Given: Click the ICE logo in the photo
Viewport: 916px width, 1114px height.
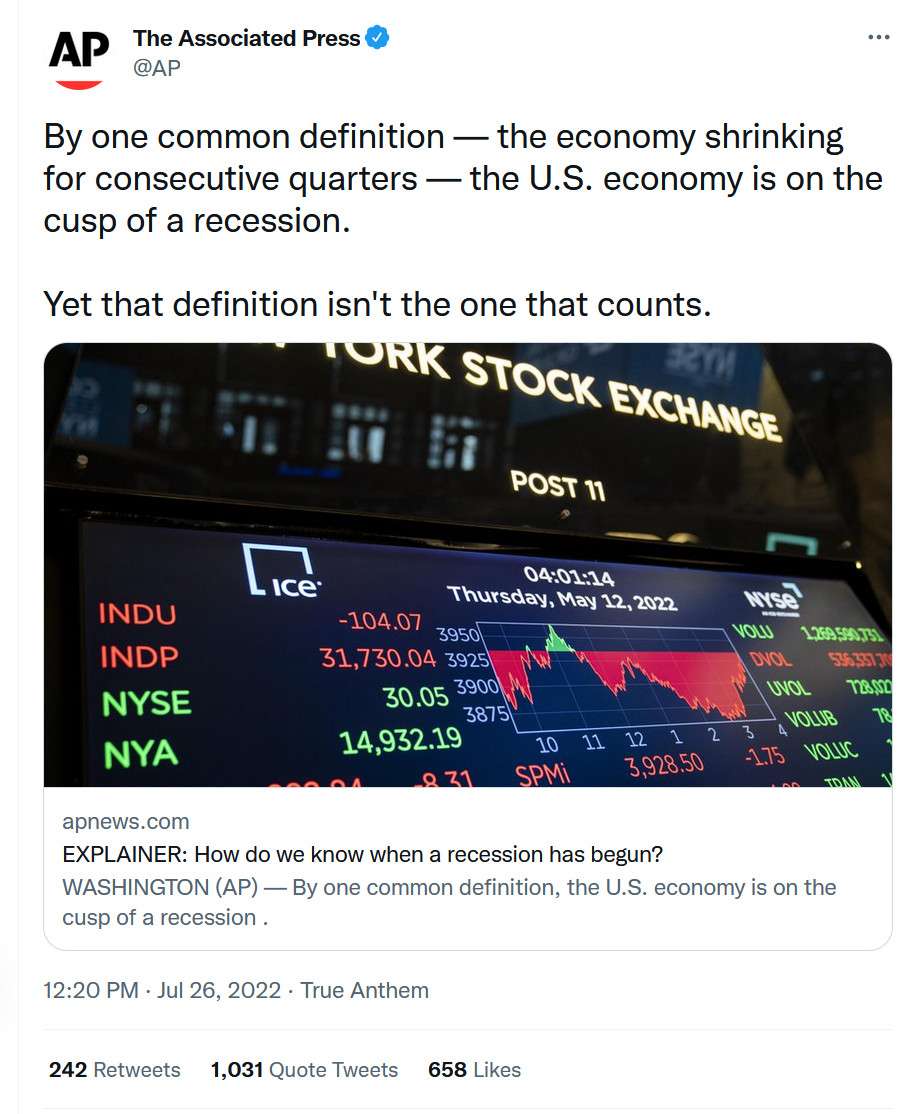Looking at the screenshot, I should coord(281,570).
